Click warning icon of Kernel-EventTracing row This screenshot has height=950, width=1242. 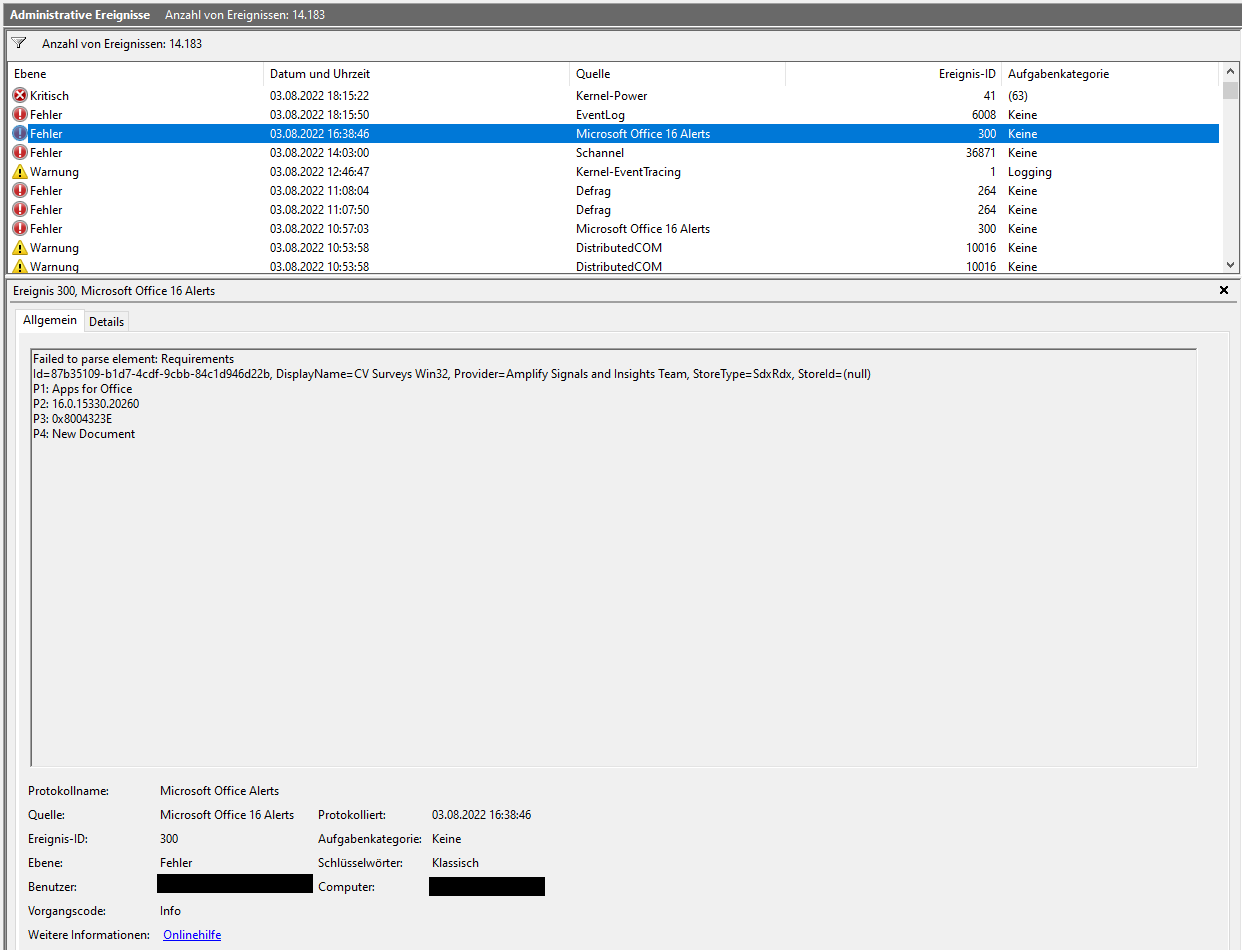pyautogui.click(x=20, y=172)
